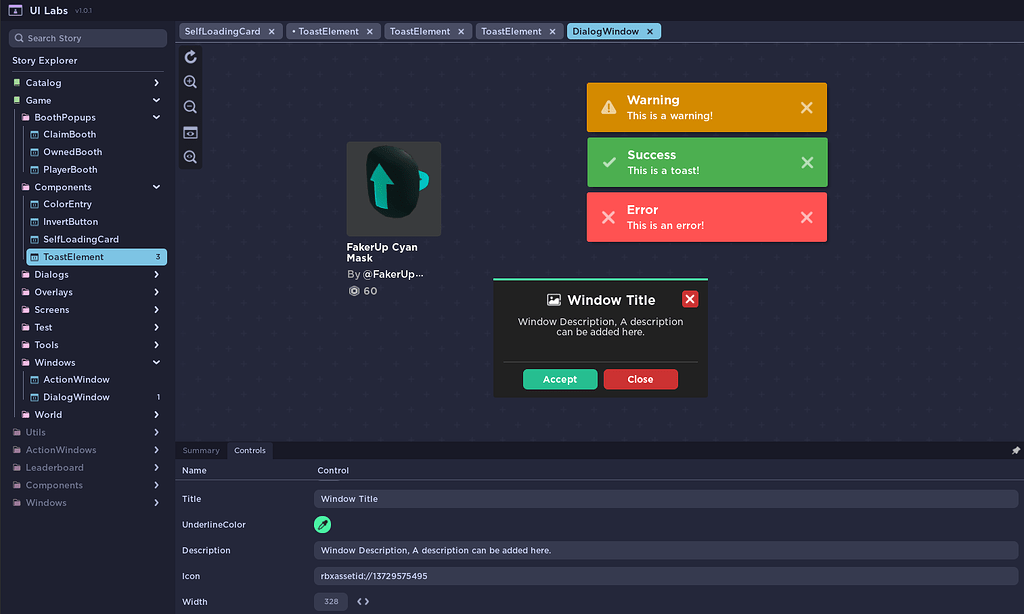Switch to the Summary tab
The height and width of the screenshot is (614, 1024).
tap(200, 450)
